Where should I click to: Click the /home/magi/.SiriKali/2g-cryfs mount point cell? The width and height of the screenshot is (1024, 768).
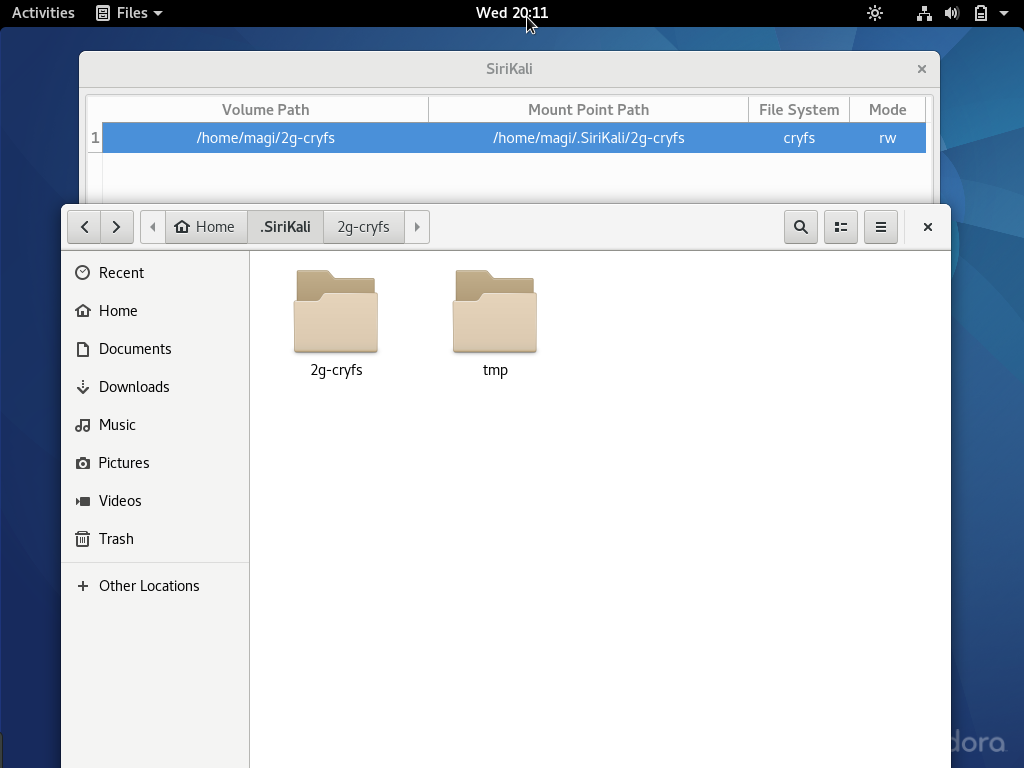pos(588,138)
